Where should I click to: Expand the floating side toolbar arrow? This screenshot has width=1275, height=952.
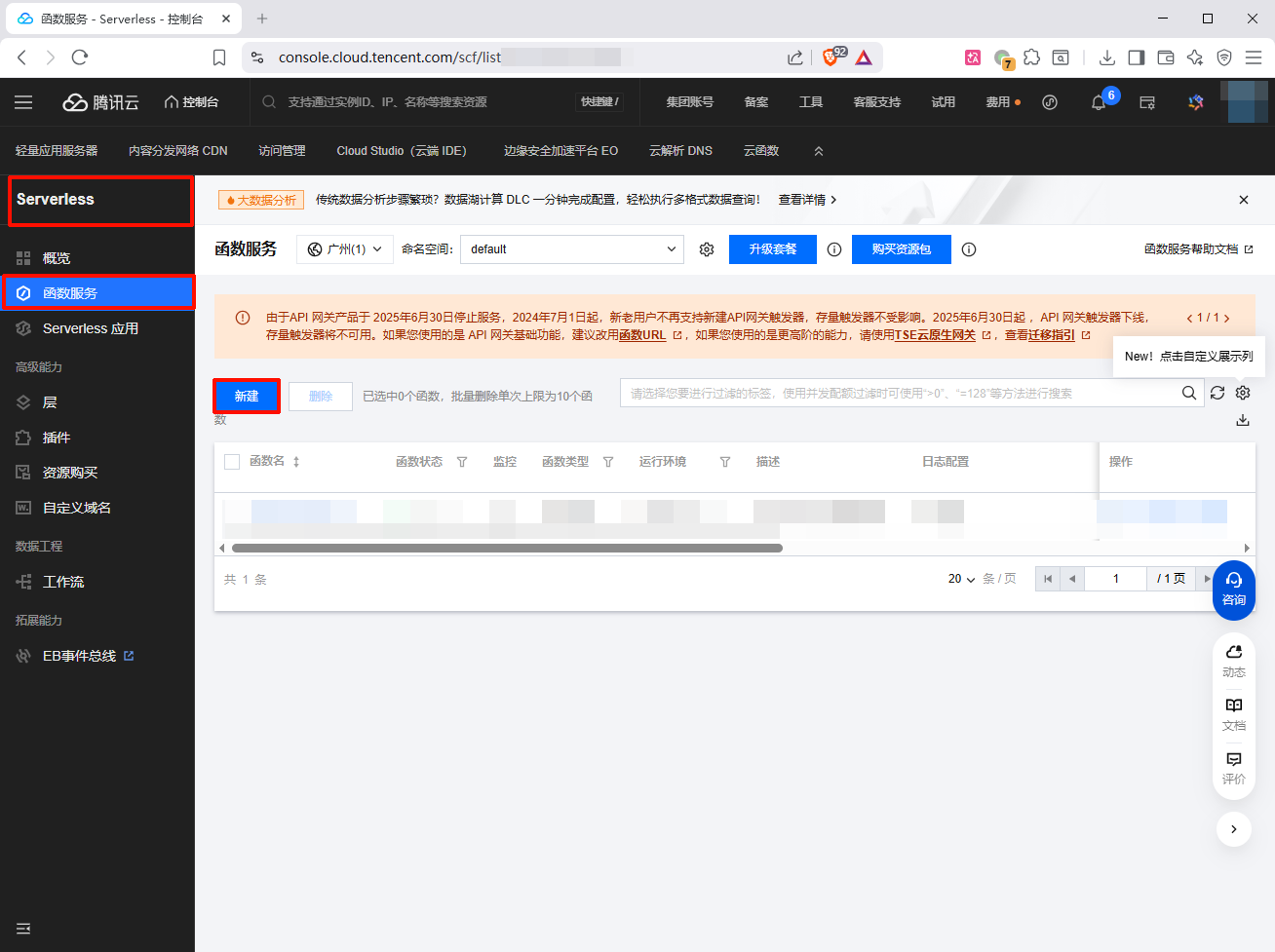1234,829
